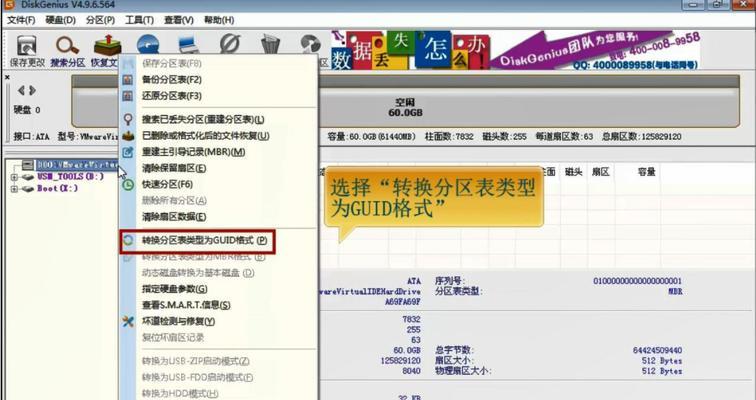Click the 柱面数:7832 text
This screenshot has width=756, height=400.
(449, 137)
